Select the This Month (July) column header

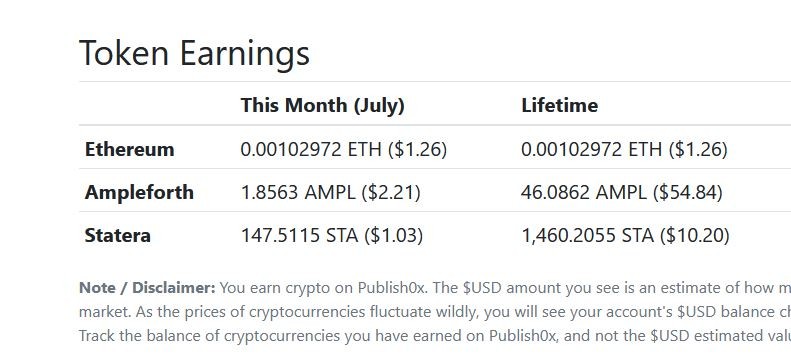tap(322, 105)
